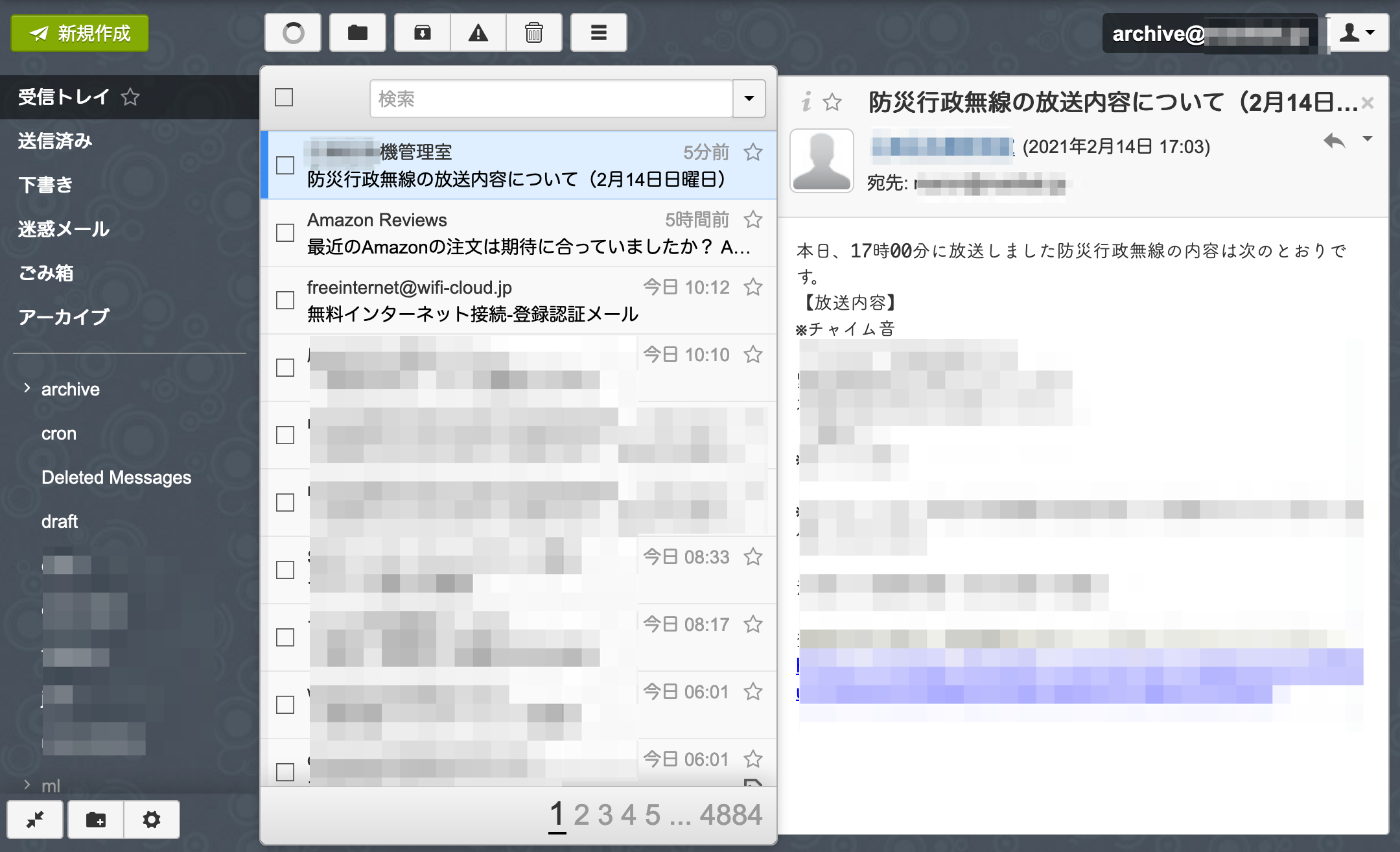The width and height of the screenshot is (1400, 852).
Task: Star the freeinternet@wifi-cloud.jp message
Action: [x=752, y=287]
